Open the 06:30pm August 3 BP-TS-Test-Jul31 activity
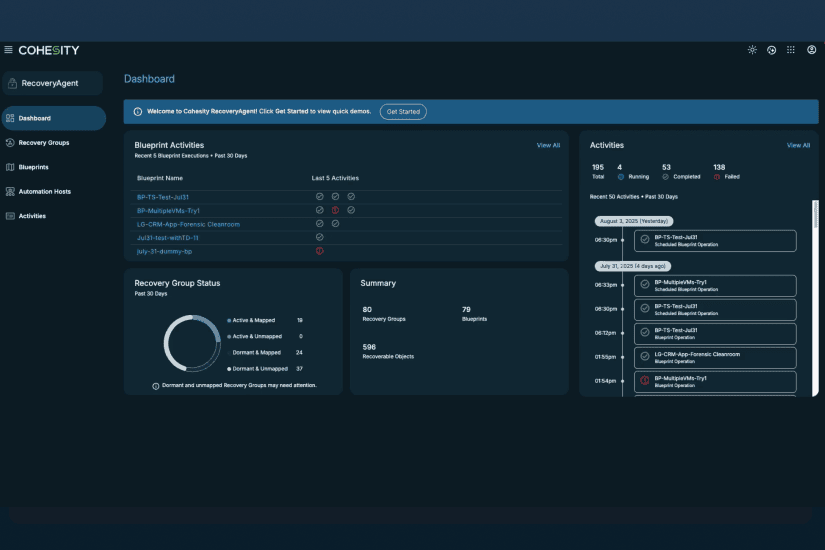This screenshot has width=825, height=550. [715, 241]
